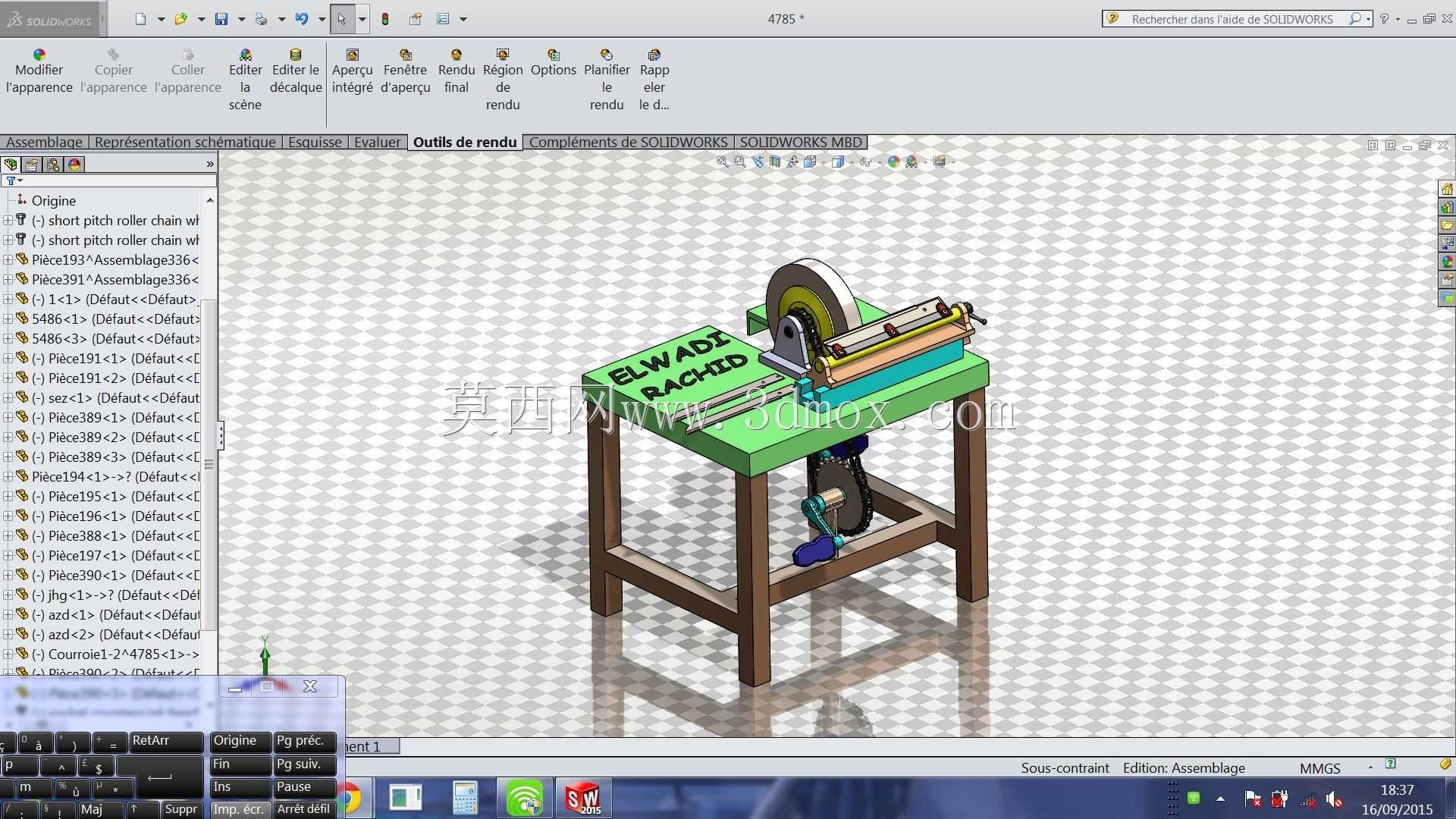Open SOLIDWORKS Resources home task pane
Screen dimensions: 1456x819
coord(1447,189)
